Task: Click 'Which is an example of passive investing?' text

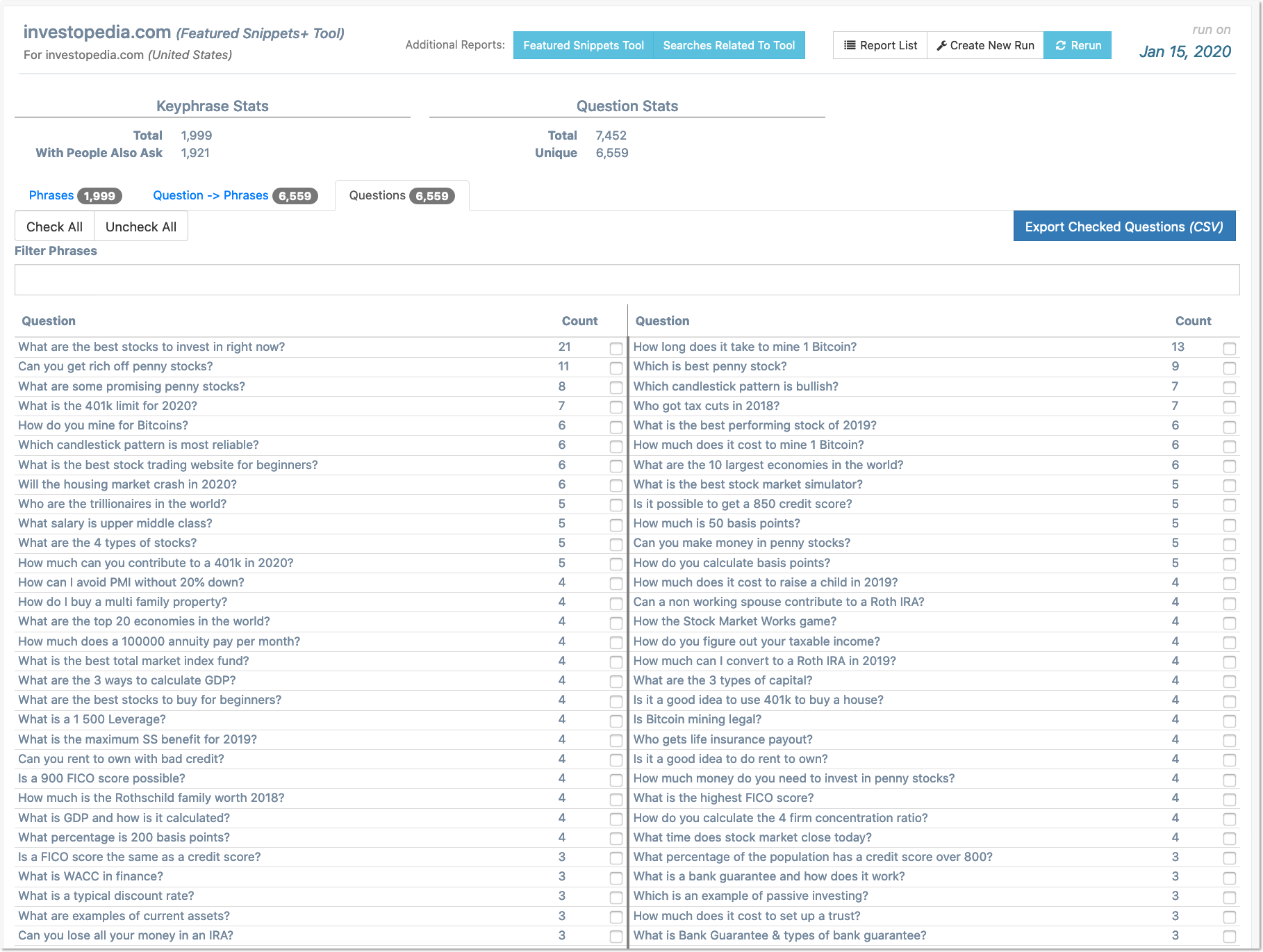Action: coord(750,896)
